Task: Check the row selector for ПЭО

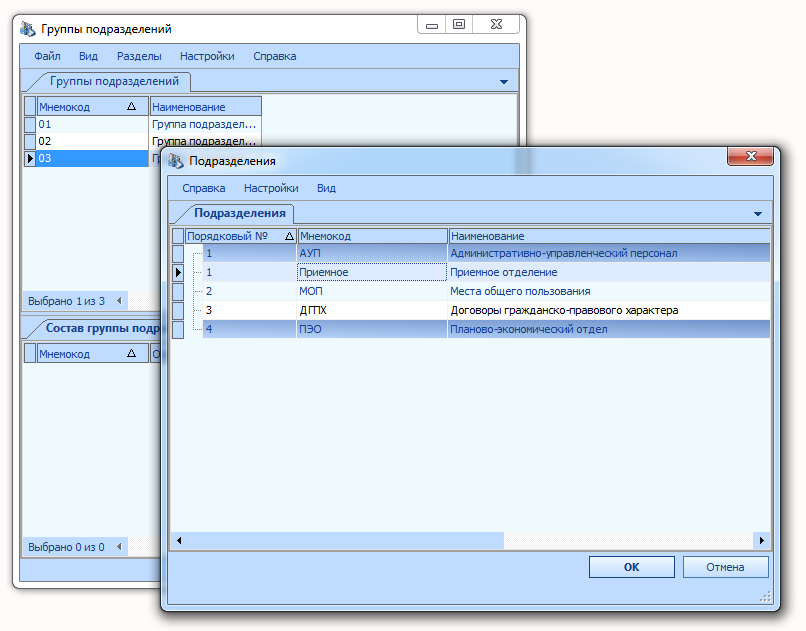Action: tap(178, 329)
